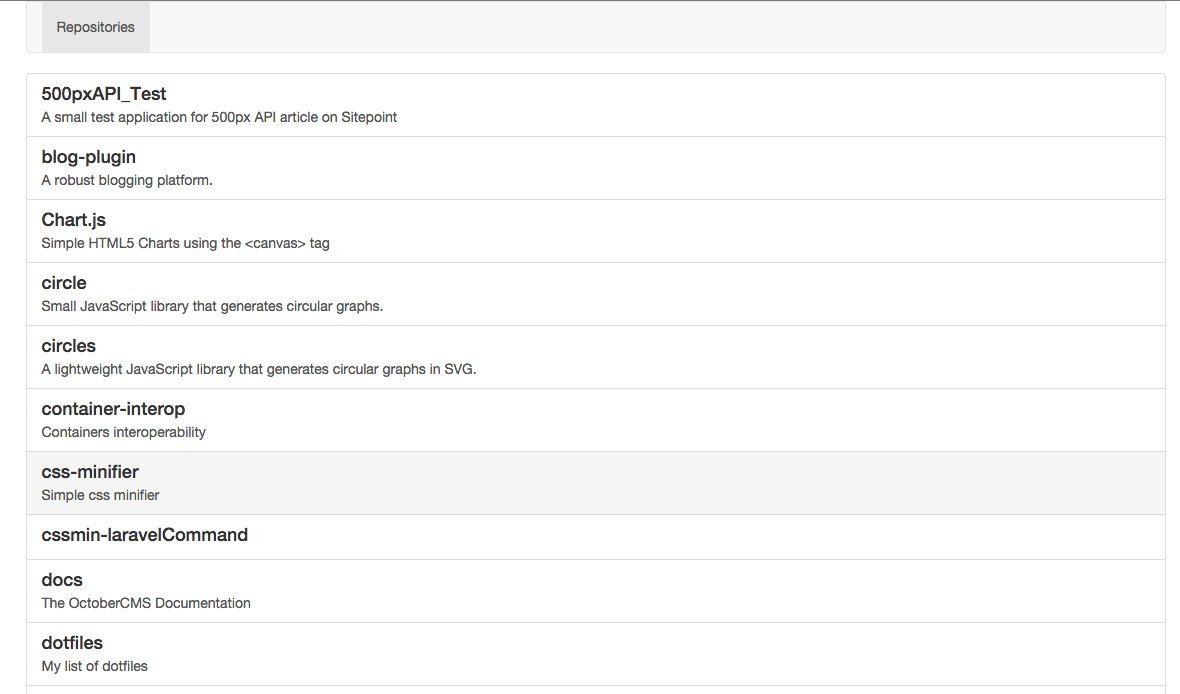Open the cssmin-laravelCommand repository
This screenshot has height=694, width=1180.
click(x=145, y=535)
